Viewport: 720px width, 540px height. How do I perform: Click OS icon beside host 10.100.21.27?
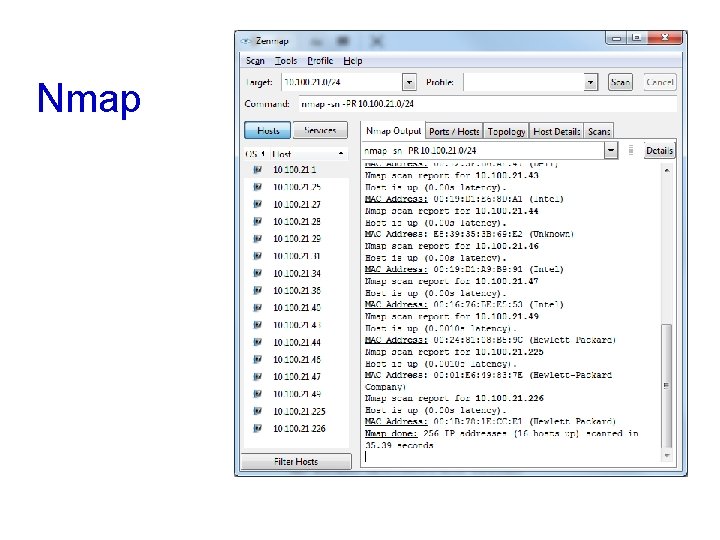click(258, 204)
